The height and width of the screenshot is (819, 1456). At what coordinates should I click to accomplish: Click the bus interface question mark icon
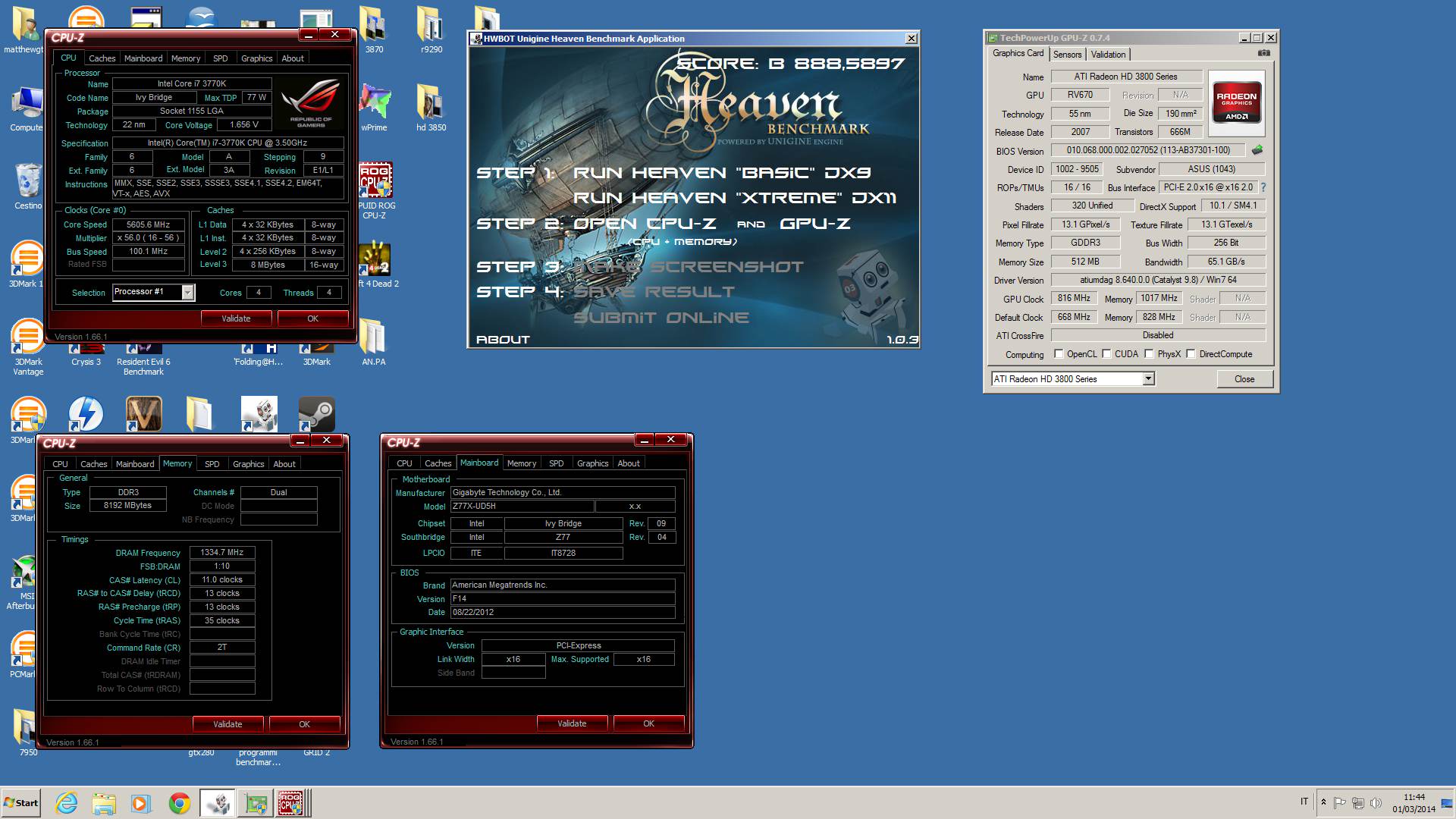(x=1263, y=187)
